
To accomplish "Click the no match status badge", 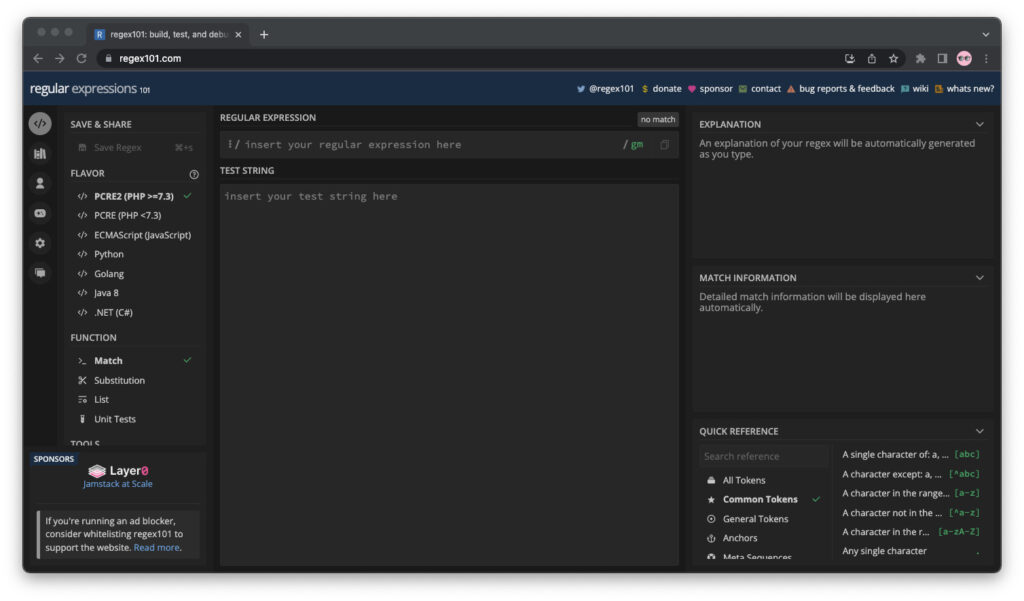I will [658, 120].
